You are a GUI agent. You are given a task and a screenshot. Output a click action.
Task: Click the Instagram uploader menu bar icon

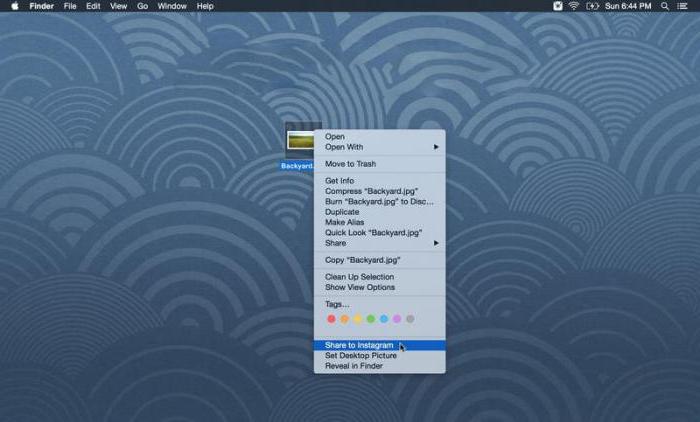pos(558,6)
